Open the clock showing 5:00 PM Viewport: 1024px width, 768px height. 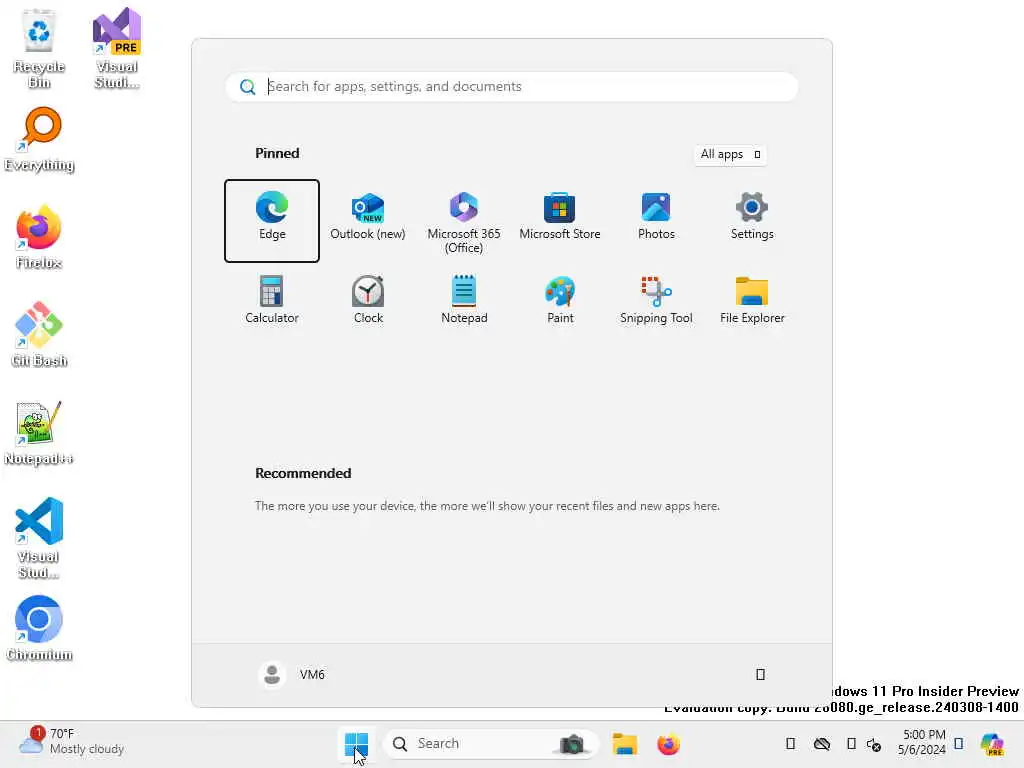pyautogui.click(x=921, y=742)
